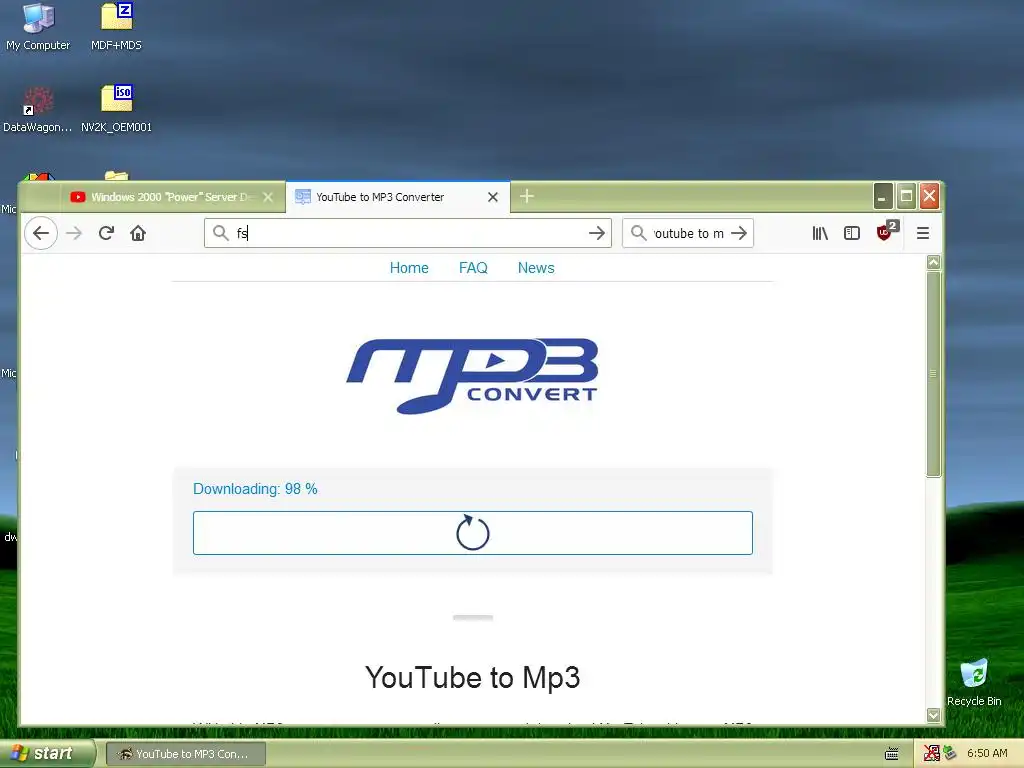The width and height of the screenshot is (1024, 768).
Task: Click the spinning loading indicator box
Action: click(473, 533)
